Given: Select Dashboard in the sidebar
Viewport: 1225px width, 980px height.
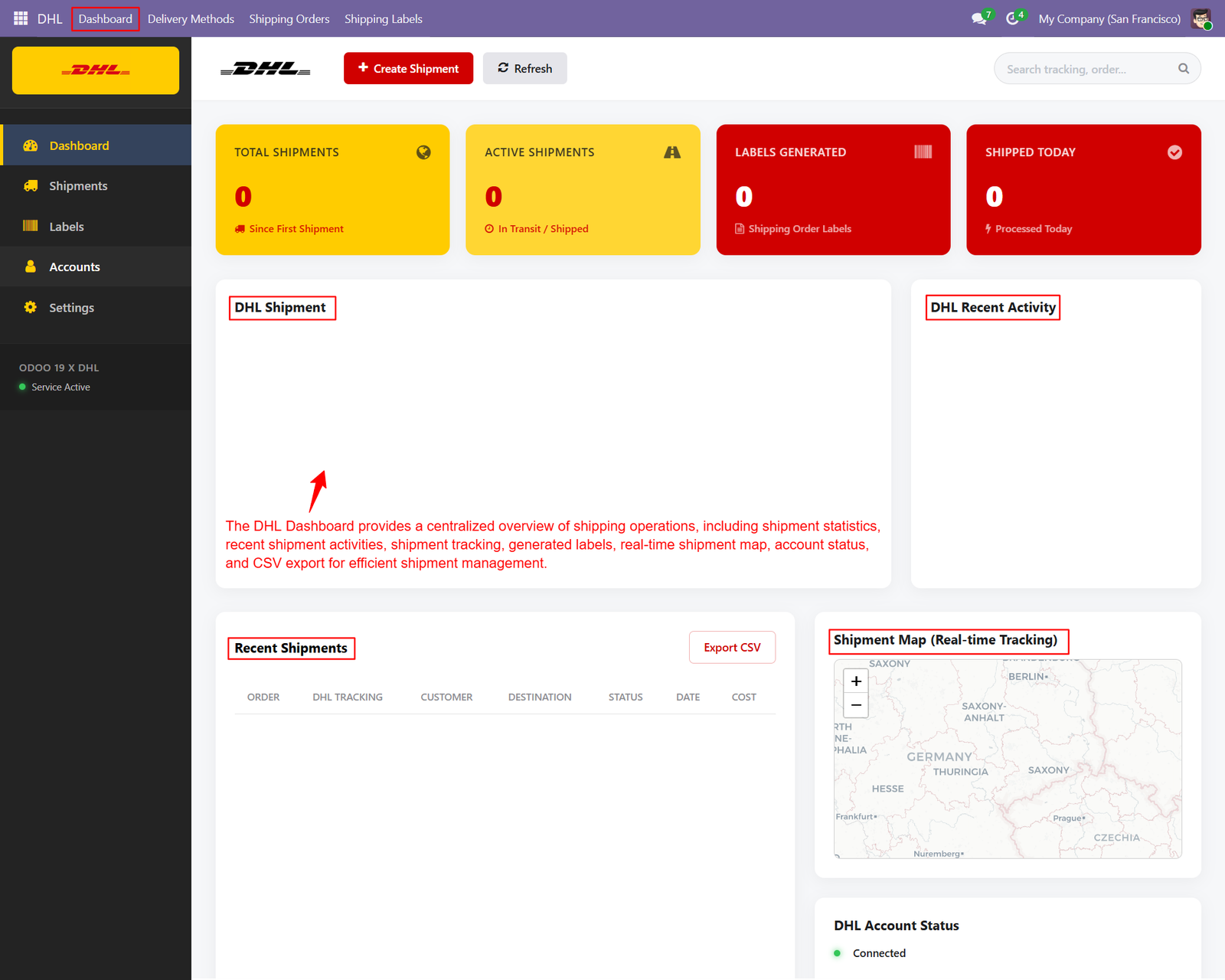Looking at the screenshot, I should click(x=96, y=145).
